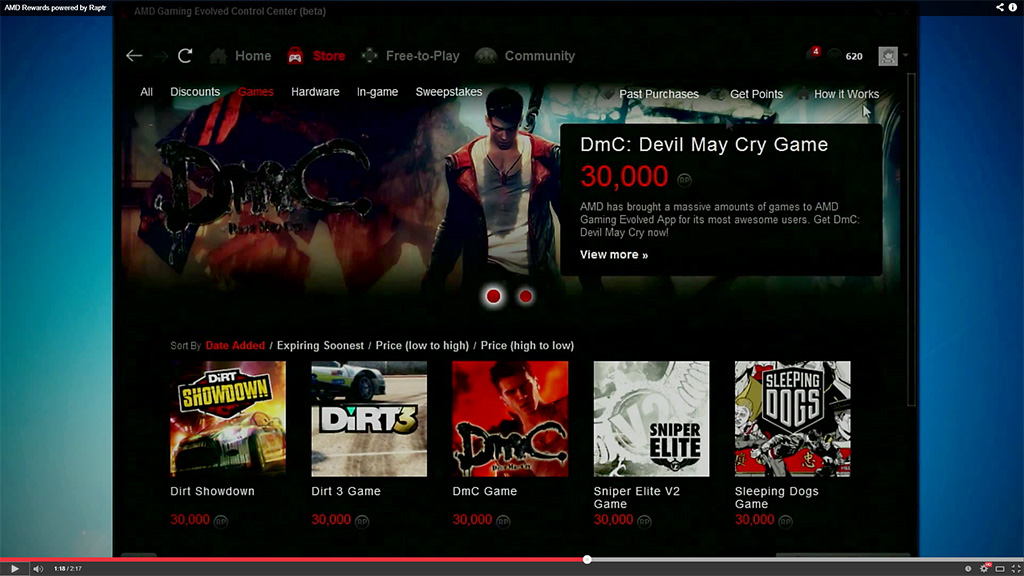Click the Get Points coin icon

(718, 94)
